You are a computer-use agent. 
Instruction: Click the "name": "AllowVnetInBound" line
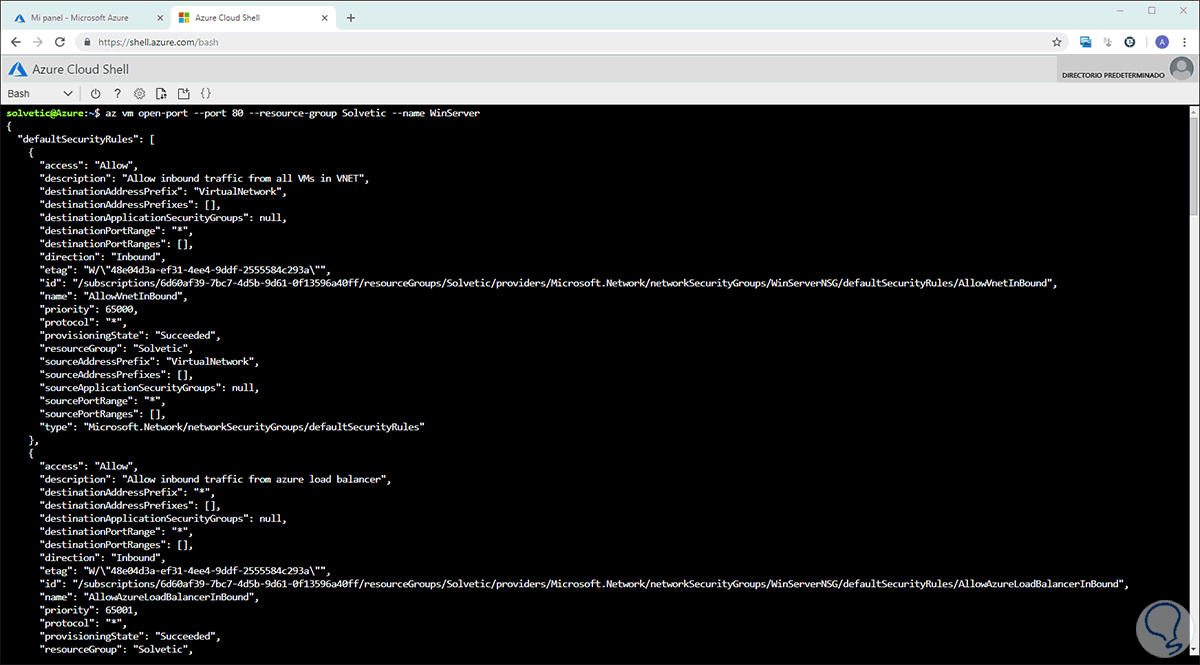[113, 296]
